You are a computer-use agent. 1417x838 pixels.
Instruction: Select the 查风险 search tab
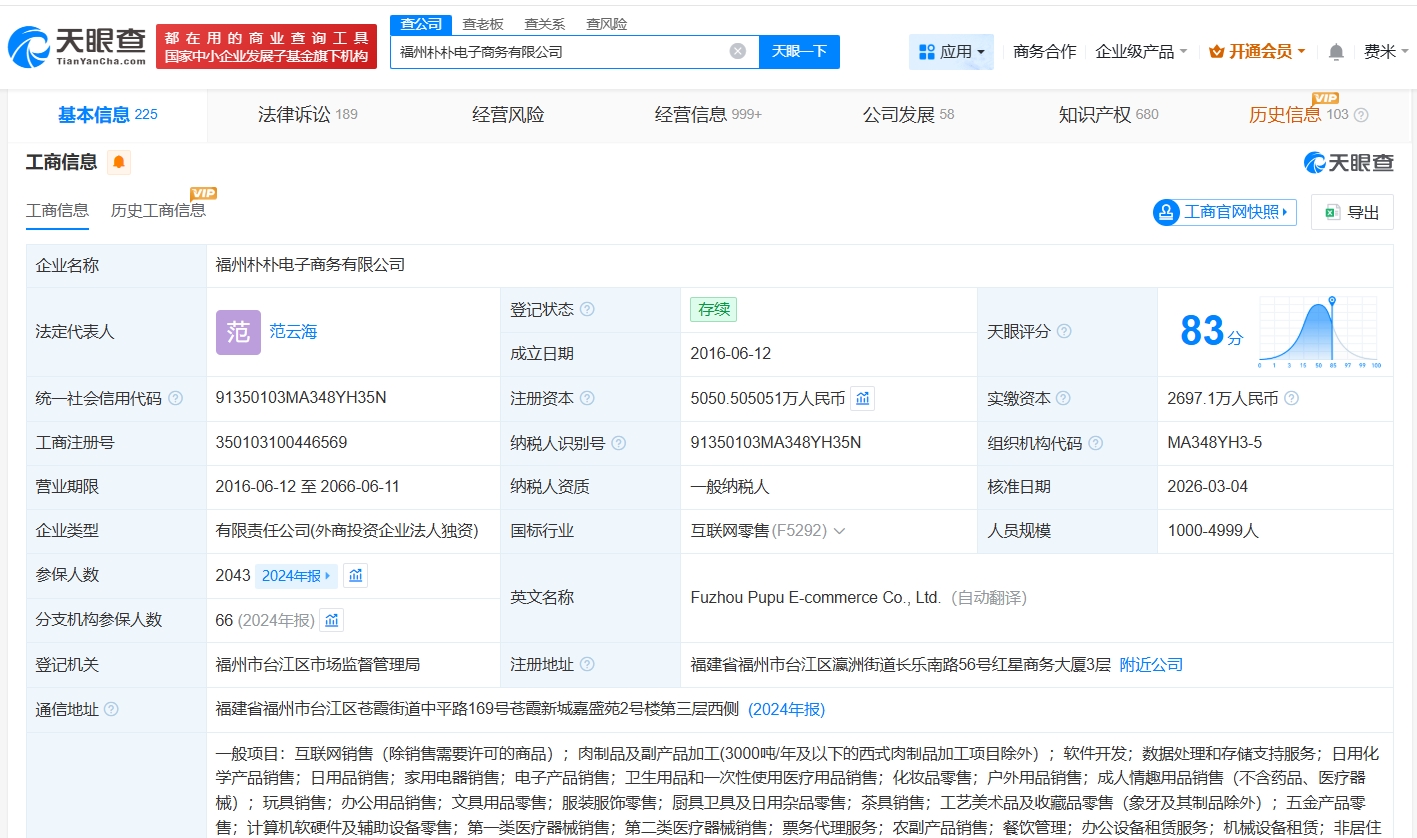607,24
